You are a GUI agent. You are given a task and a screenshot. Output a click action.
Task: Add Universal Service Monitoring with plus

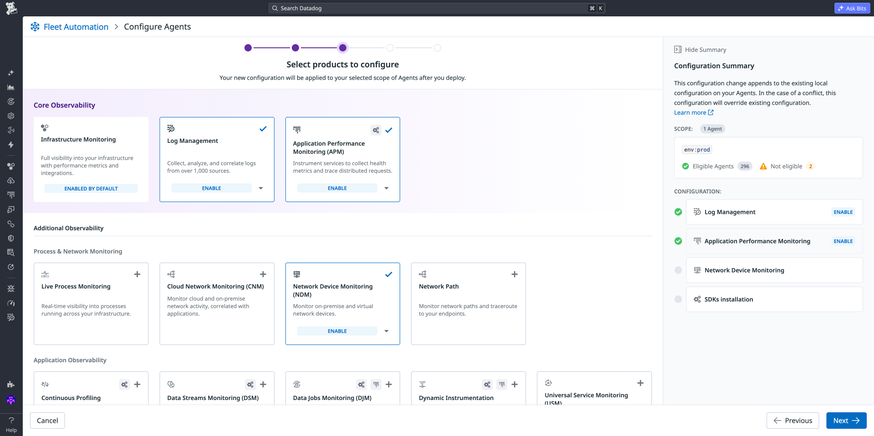(x=640, y=383)
